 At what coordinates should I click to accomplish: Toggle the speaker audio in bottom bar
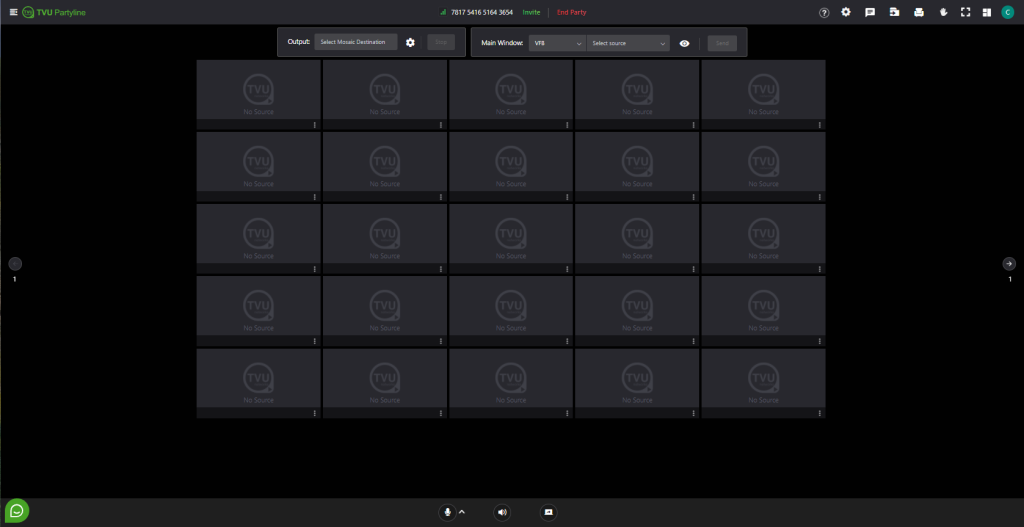tap(502, 512)
